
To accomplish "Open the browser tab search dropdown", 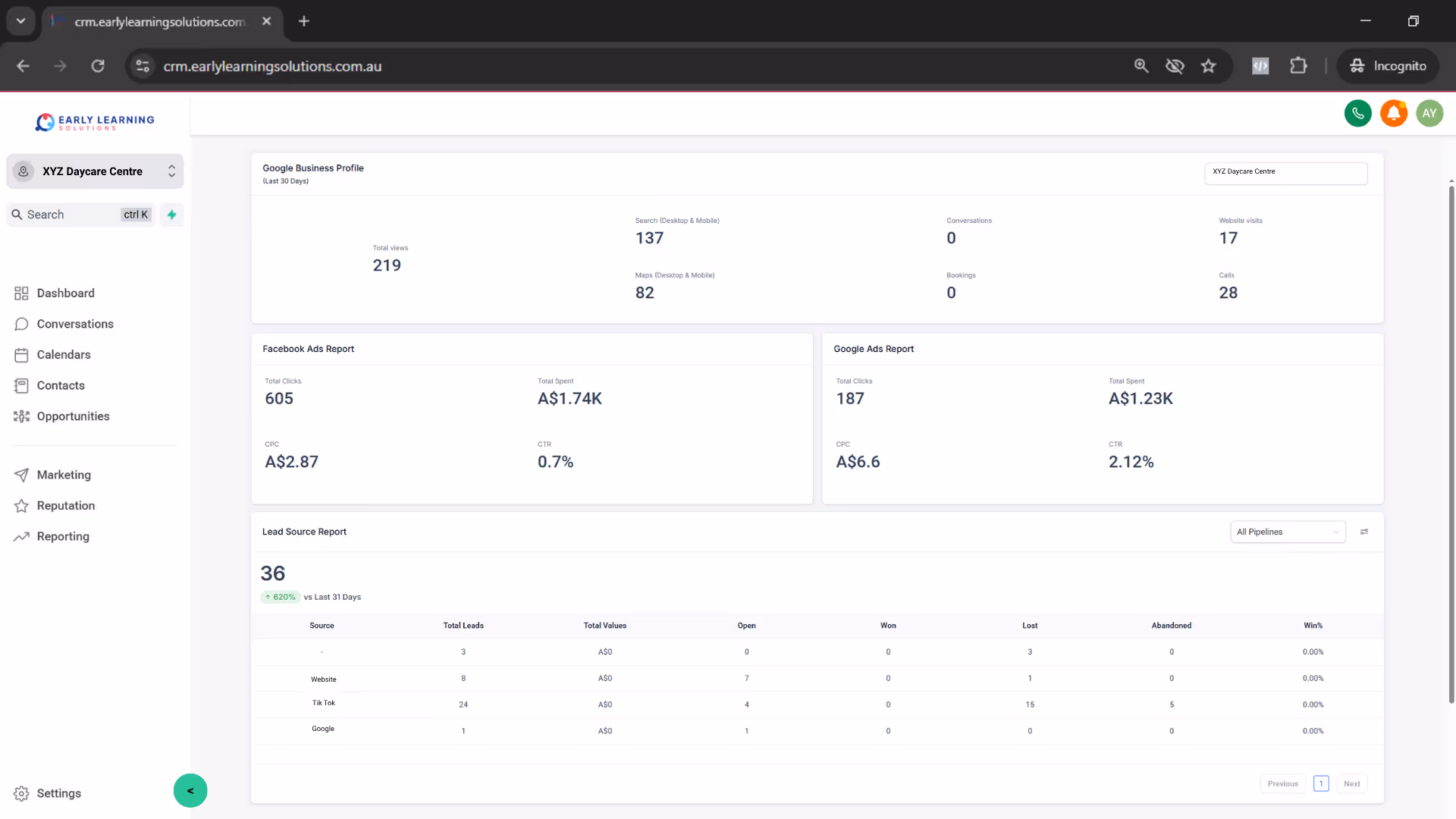I will point(20,20).
